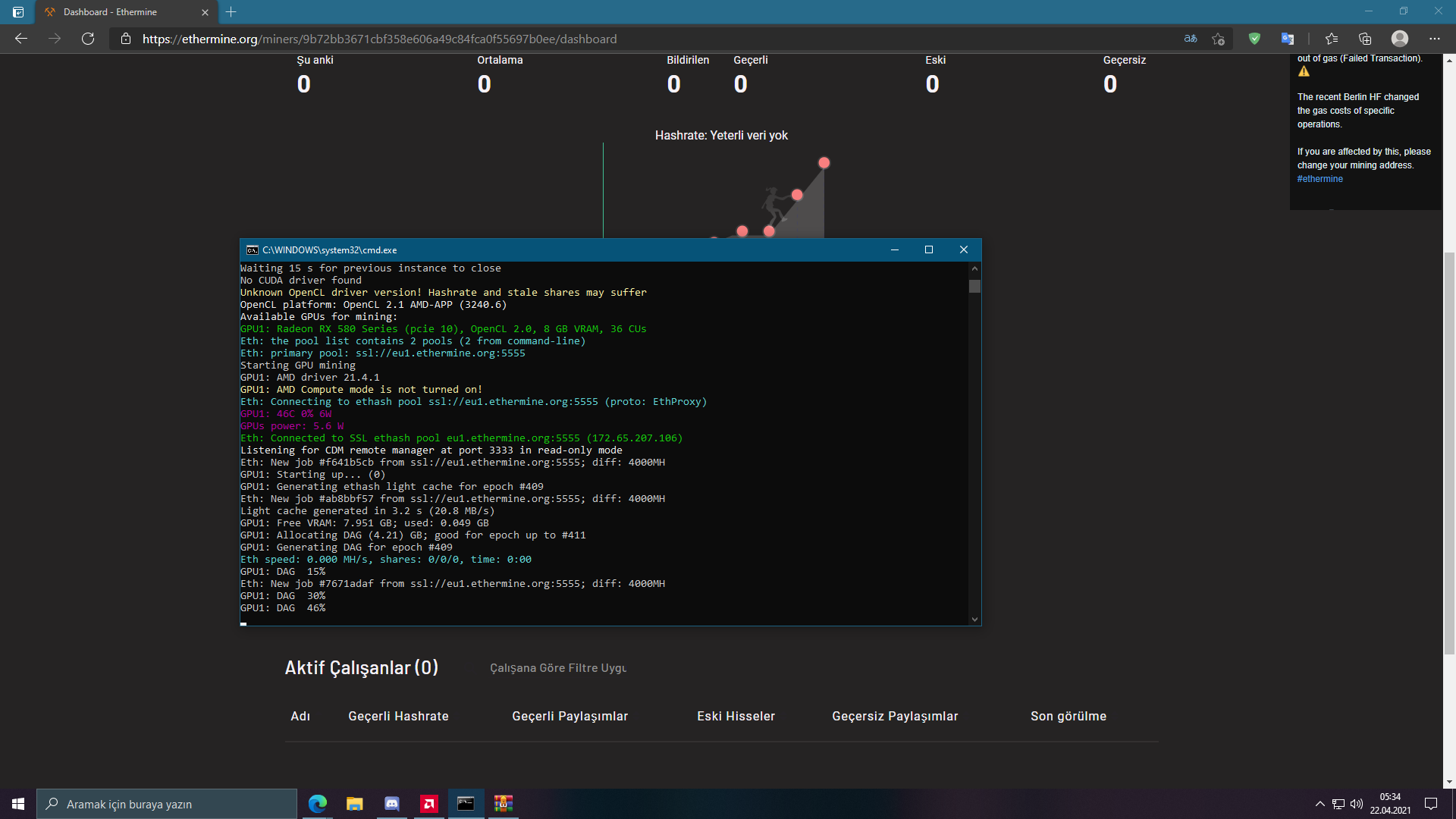The width and height of the screenshot is (1456, 819).
Task: Click the Windows search box
Action: (x=167, y=804)
